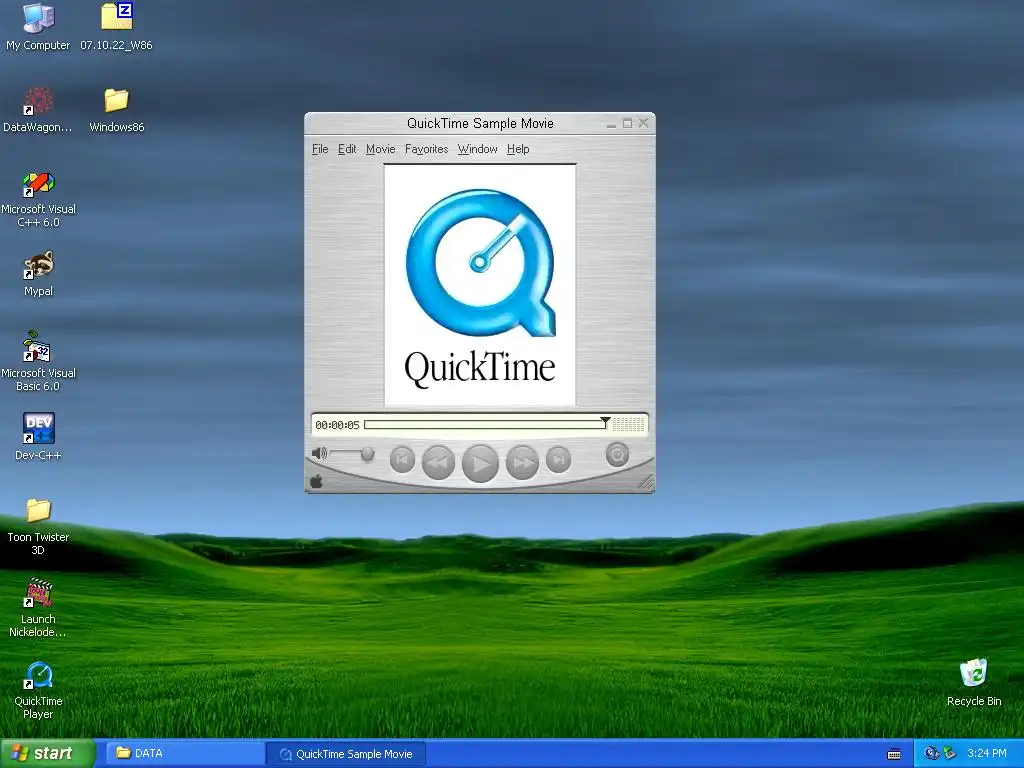Screen dimensions: 1024x768
Task: Click the audio level equalizer display
Action: pos(628,424)
